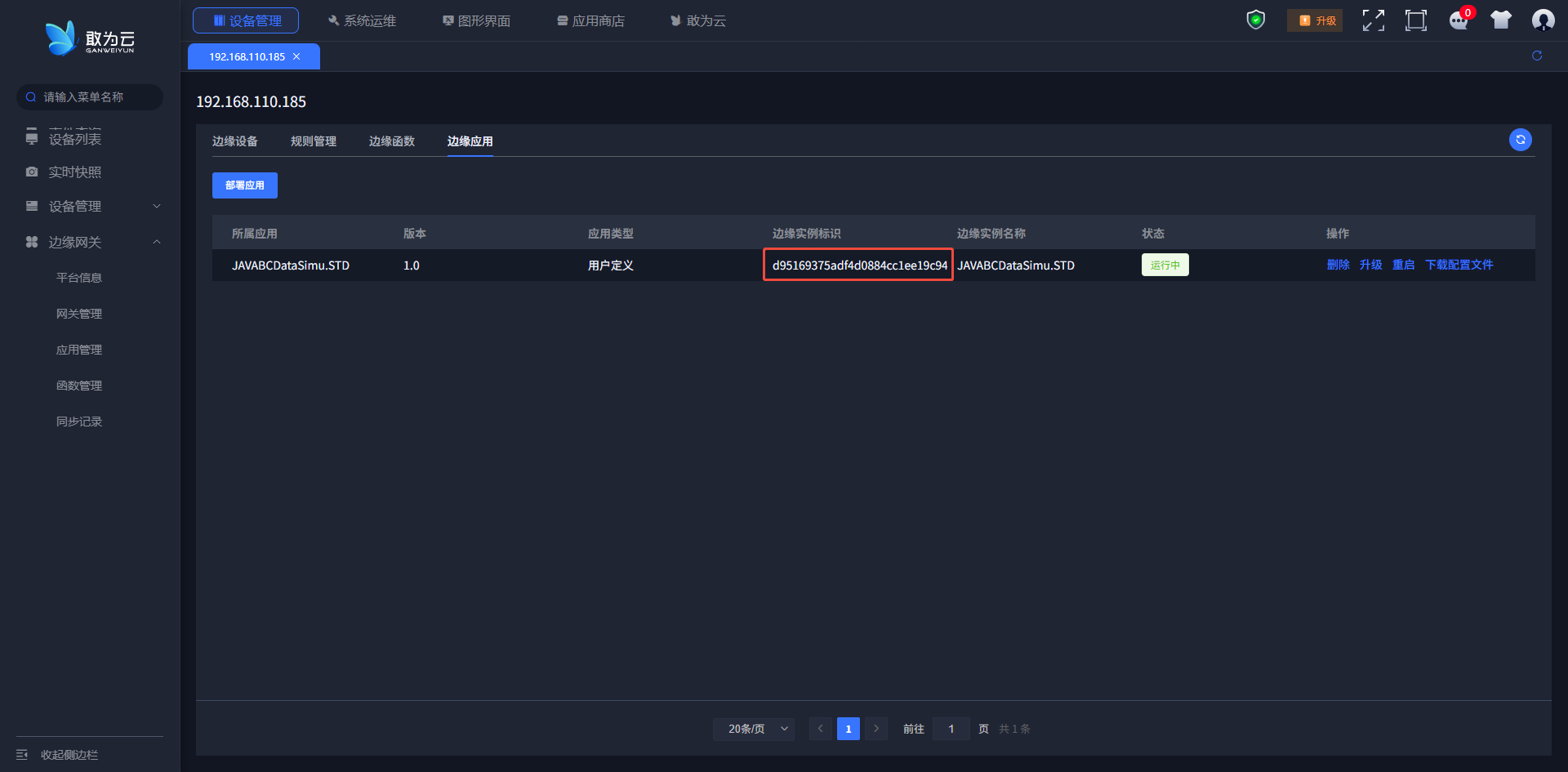This screenshot has width=1568, height=772.
Task: Select page 1 in pagination
Action: [849, 729]
